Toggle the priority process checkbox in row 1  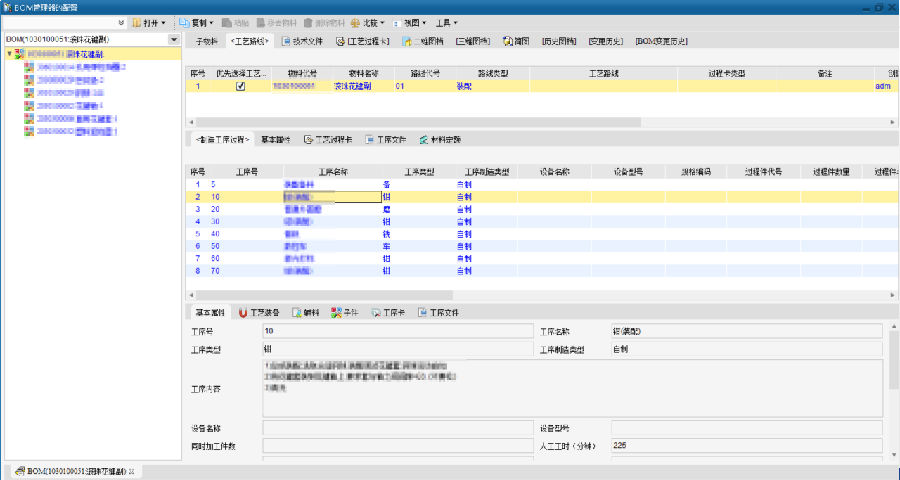coord(240,87)
